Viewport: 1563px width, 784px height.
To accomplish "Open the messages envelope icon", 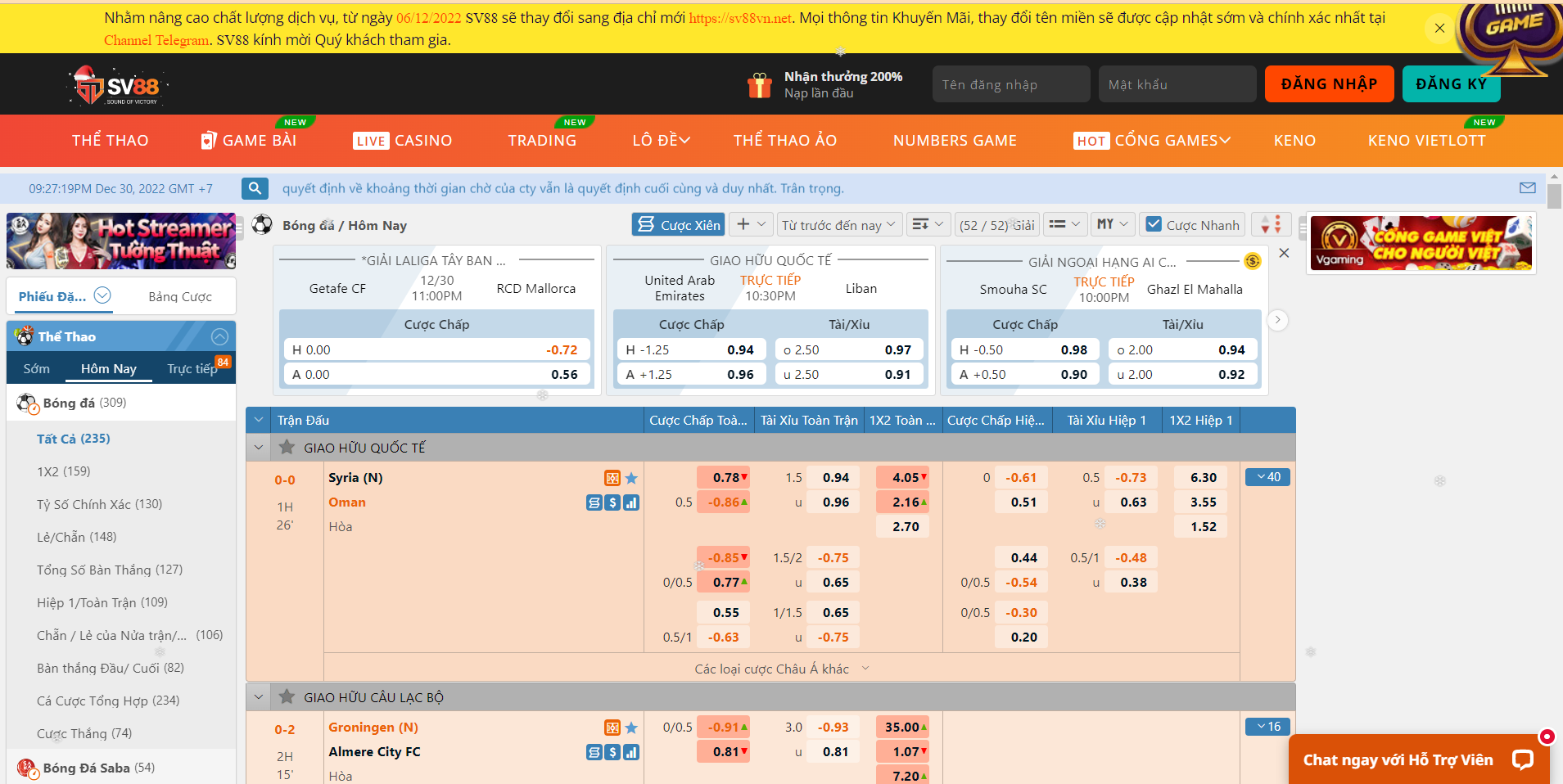I will click(1528, 187).
